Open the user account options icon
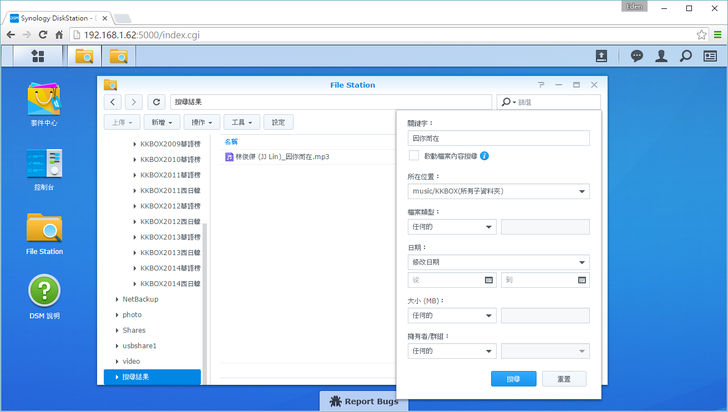 (x=662, y=56)
